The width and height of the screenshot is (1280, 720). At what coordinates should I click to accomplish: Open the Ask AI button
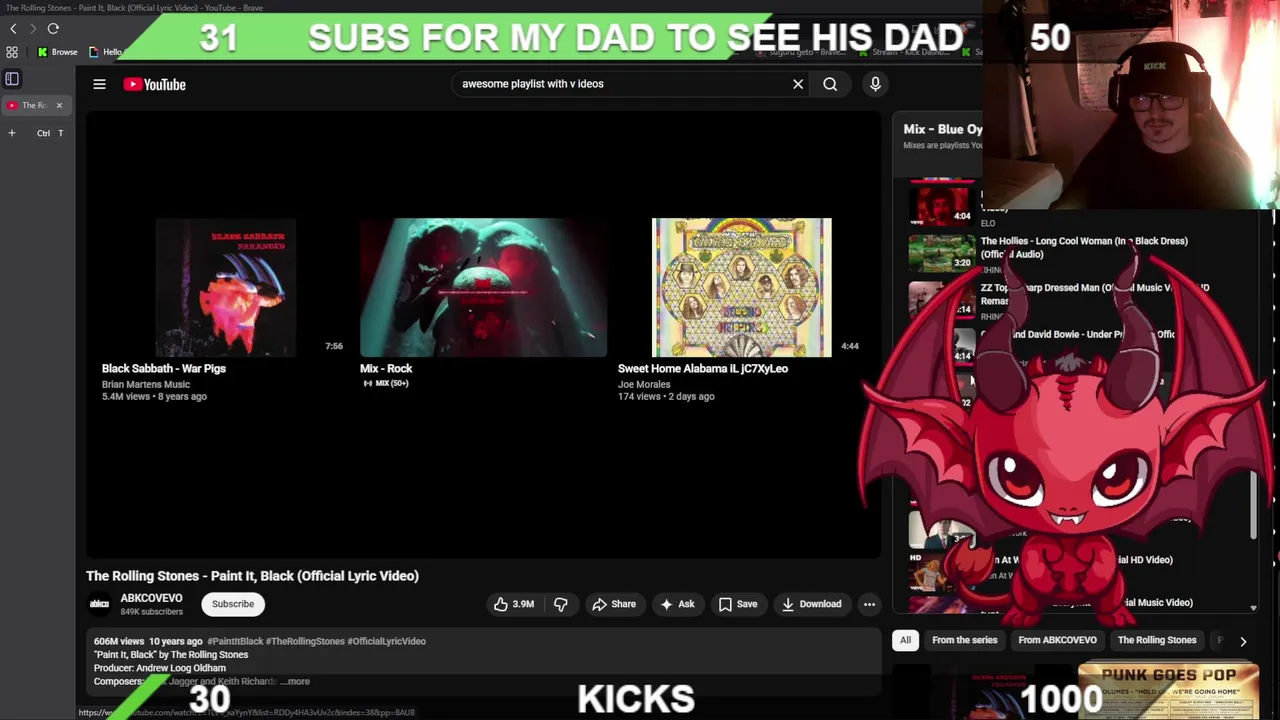pos(677,604)
